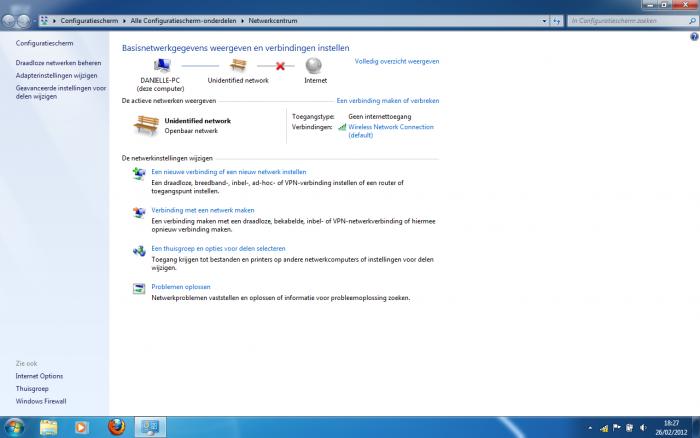
Task: Click the troubleshoot problems icon
Action: (139, 288)
